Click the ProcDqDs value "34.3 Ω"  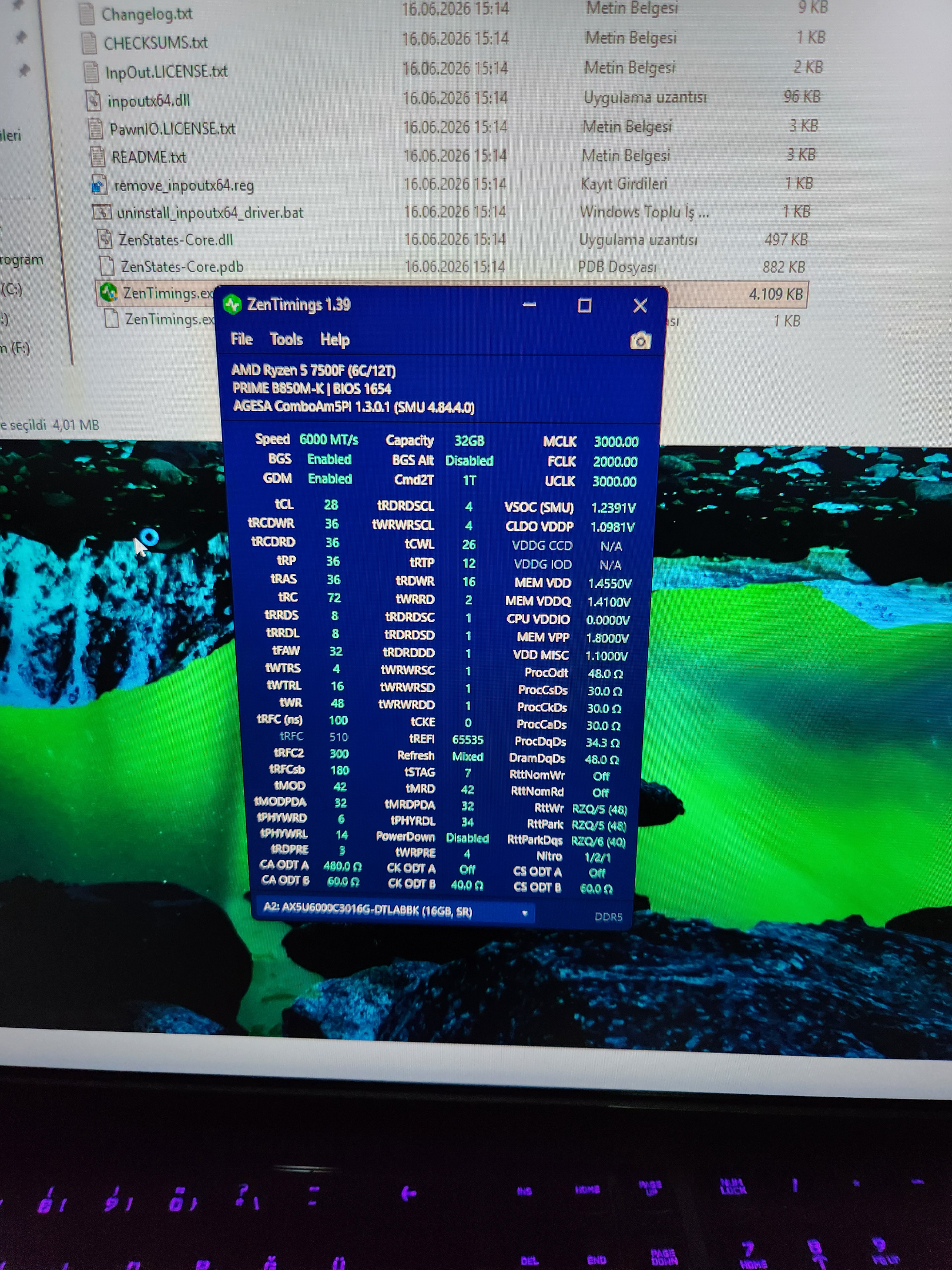click(x=602, y=743)
